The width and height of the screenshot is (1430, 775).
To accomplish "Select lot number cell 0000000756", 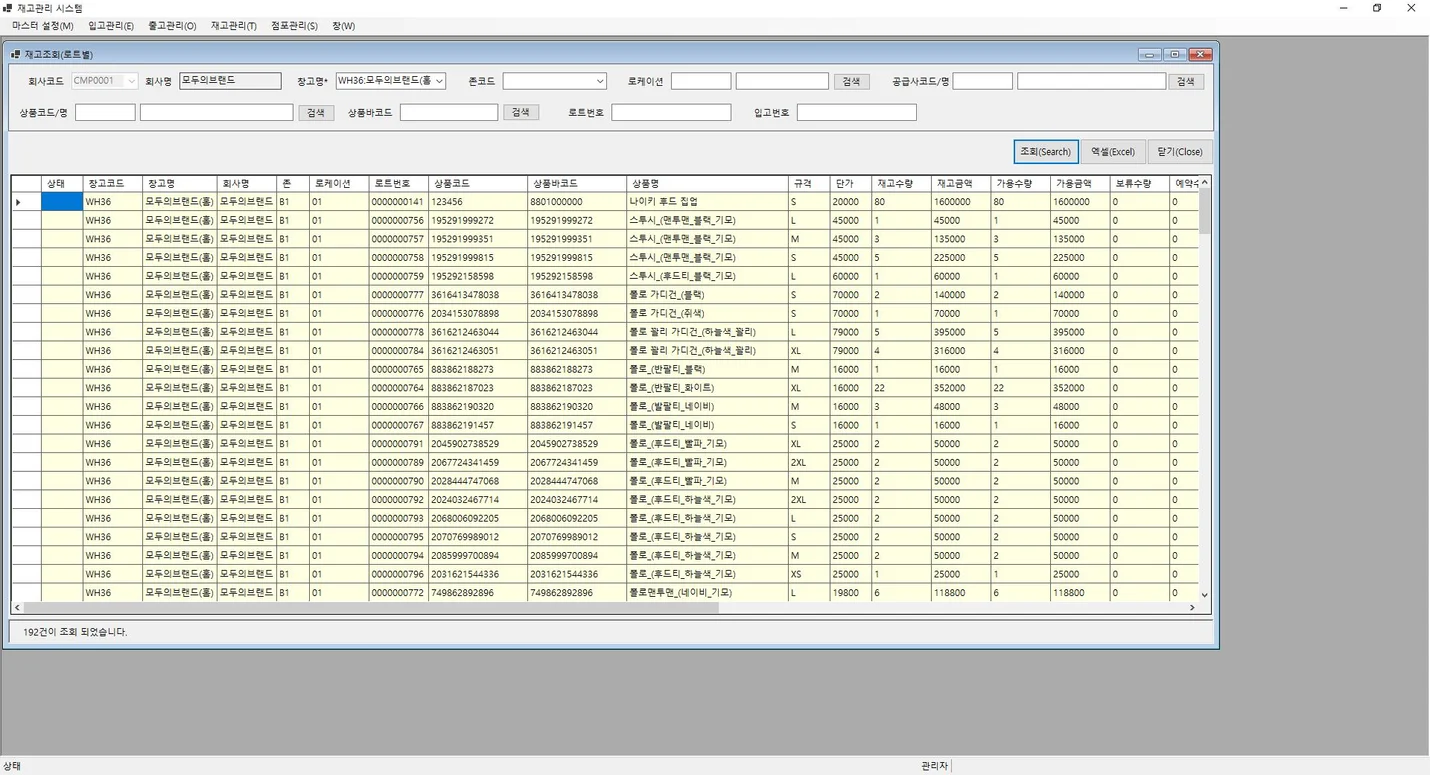I will coord(398,220).
